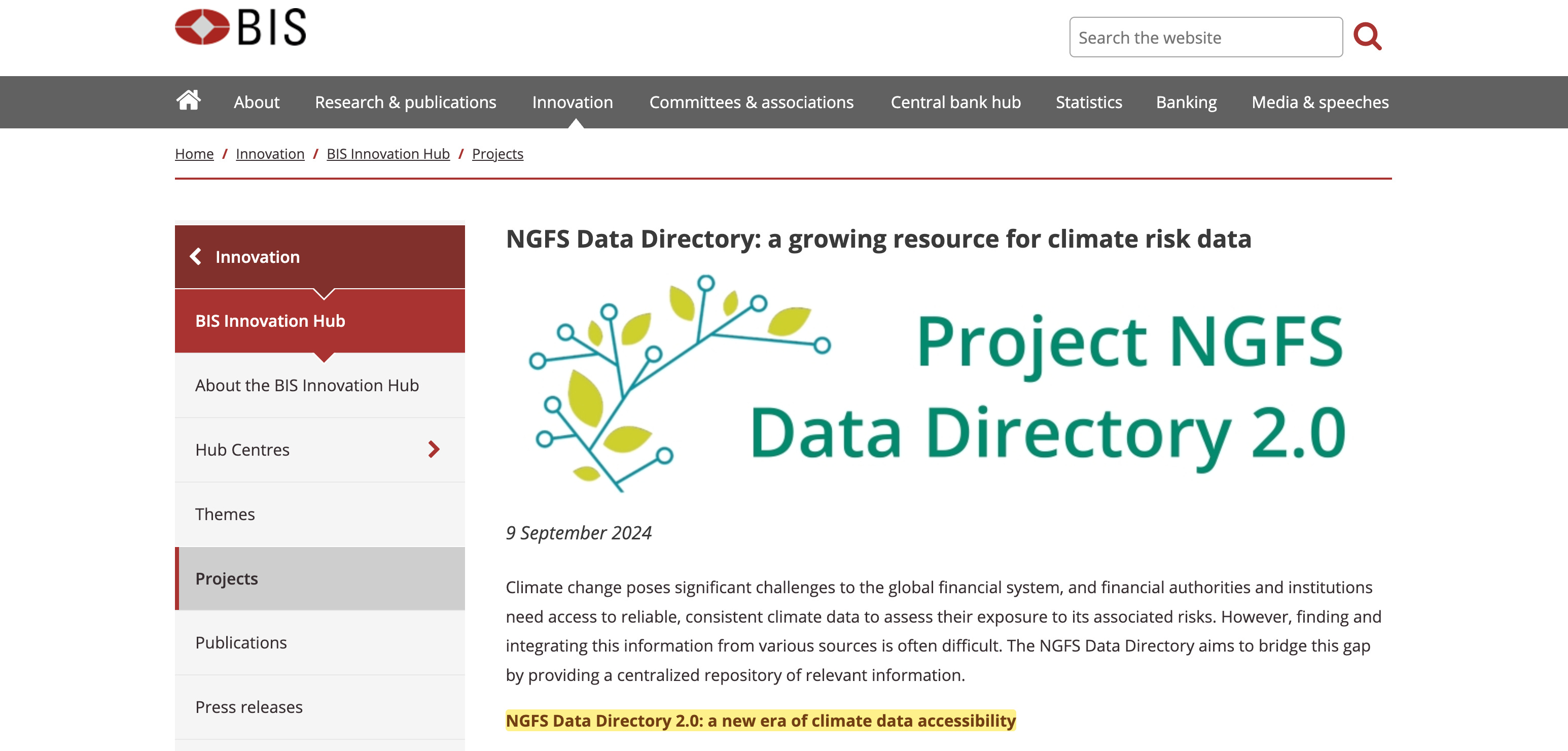Viewport: 1568px width, 751px height.
Task: Go to the home house icon
Action: pos(188,100)
